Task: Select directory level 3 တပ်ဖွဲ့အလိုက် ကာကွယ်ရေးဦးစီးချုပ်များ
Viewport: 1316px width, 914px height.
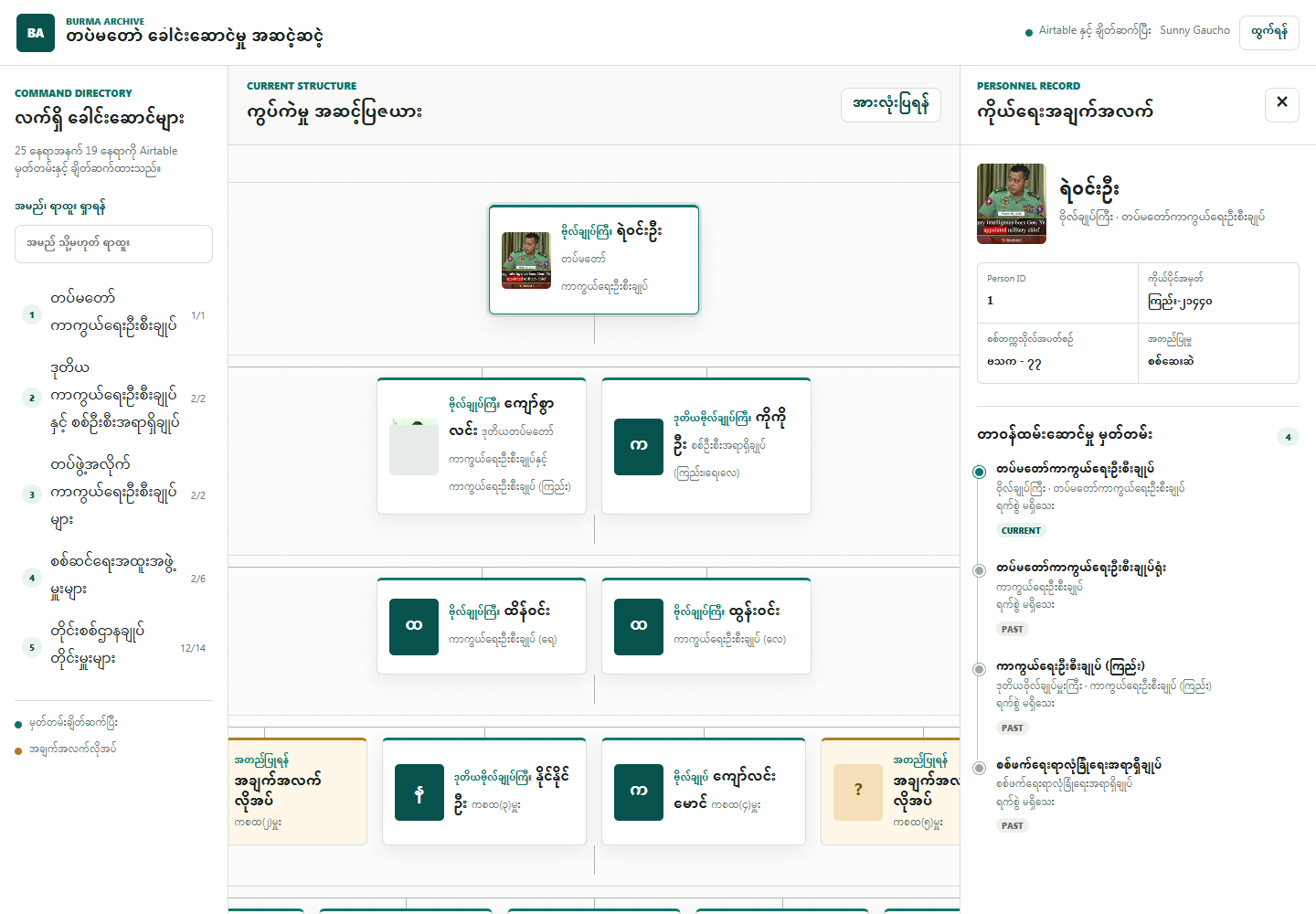Action: 113,493
